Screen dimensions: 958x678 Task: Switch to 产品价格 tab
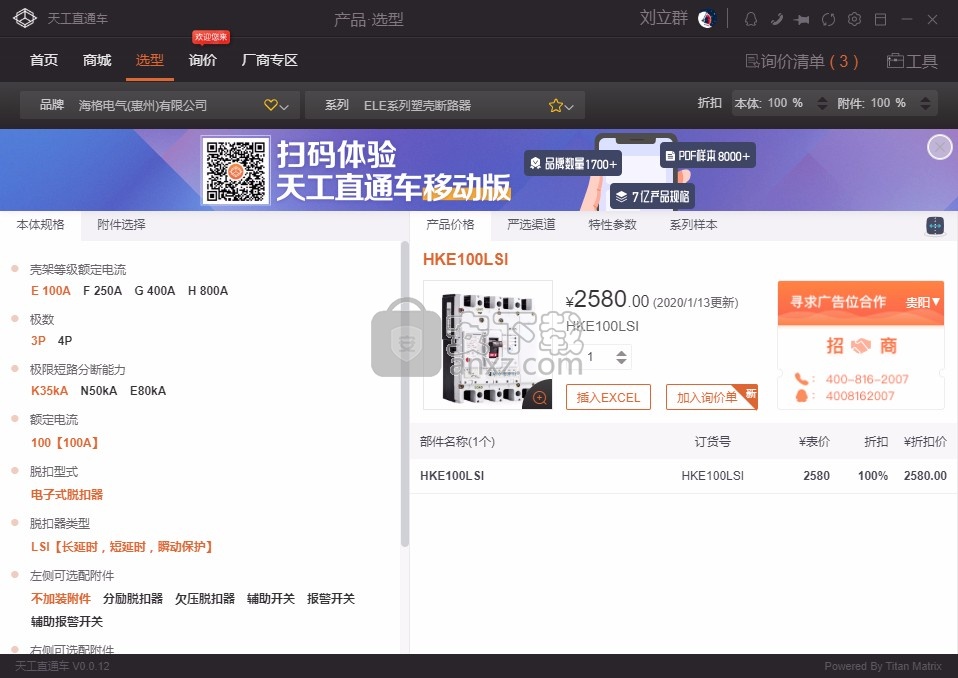(450, 225)
